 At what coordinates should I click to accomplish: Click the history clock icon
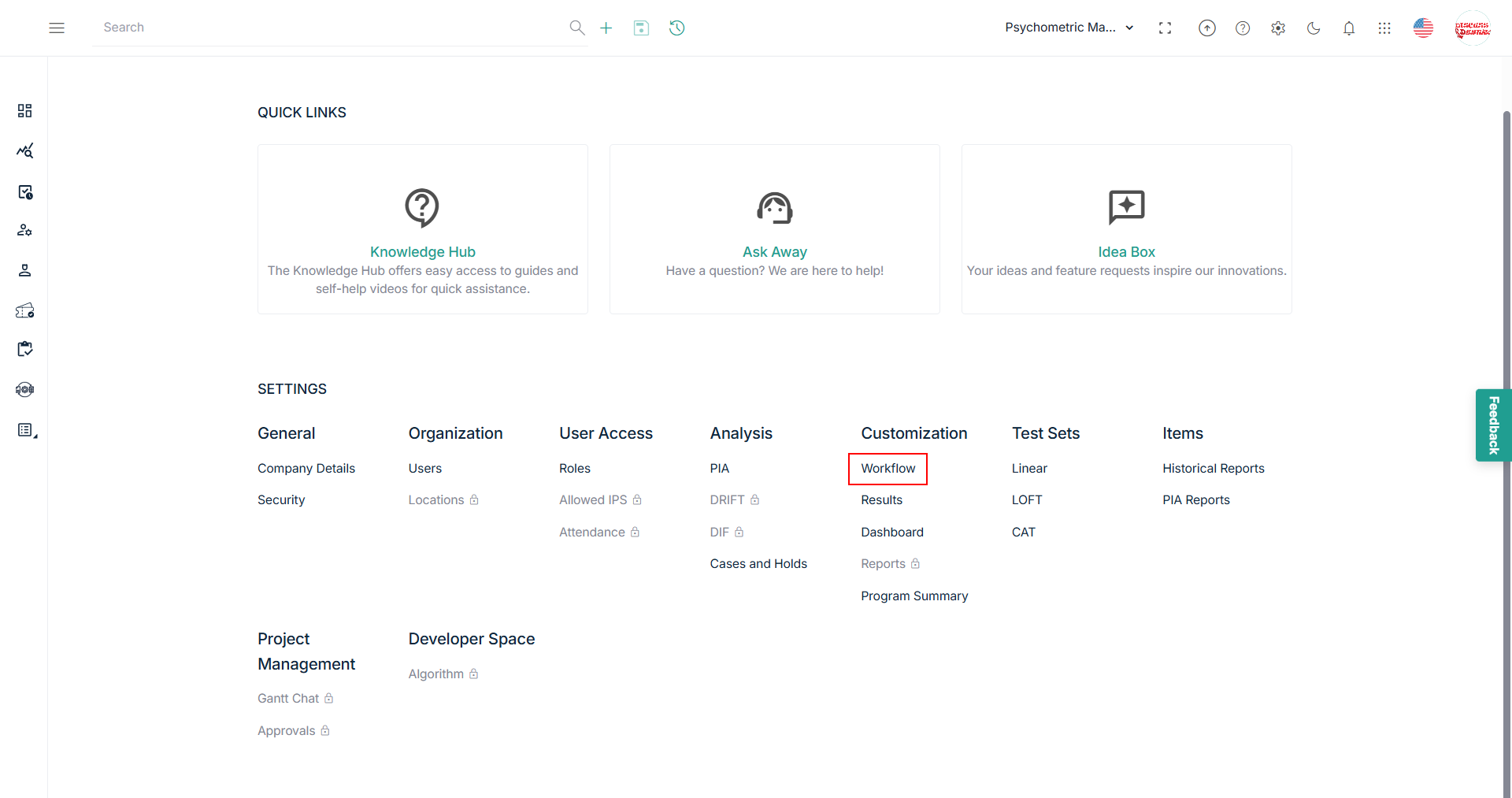[x=676, y=28]
